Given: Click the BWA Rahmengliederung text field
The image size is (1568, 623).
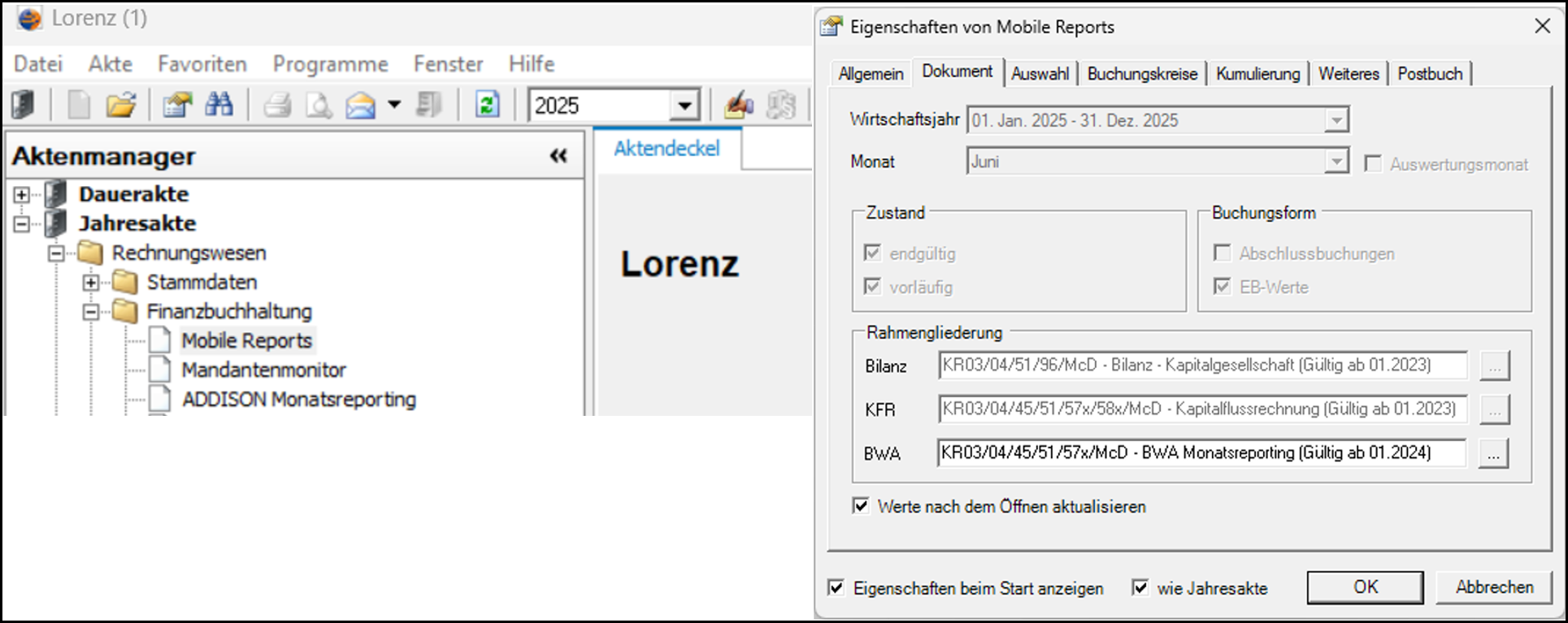Looking at the screenshot, I should tap(1202, 452).
